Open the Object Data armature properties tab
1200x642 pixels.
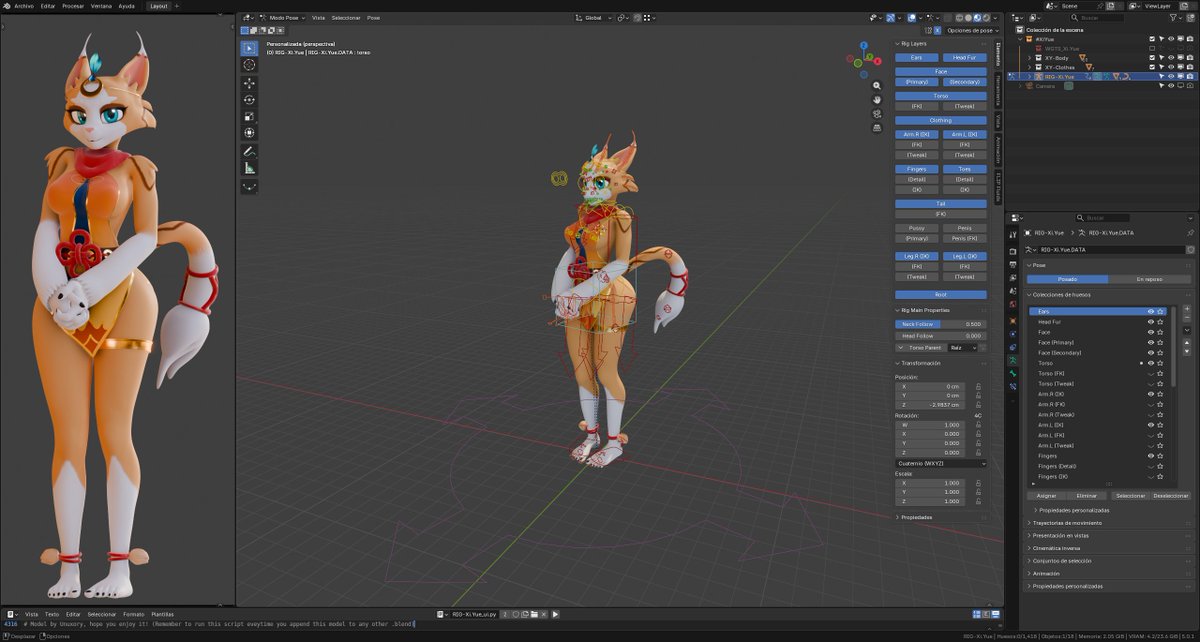1013,359
